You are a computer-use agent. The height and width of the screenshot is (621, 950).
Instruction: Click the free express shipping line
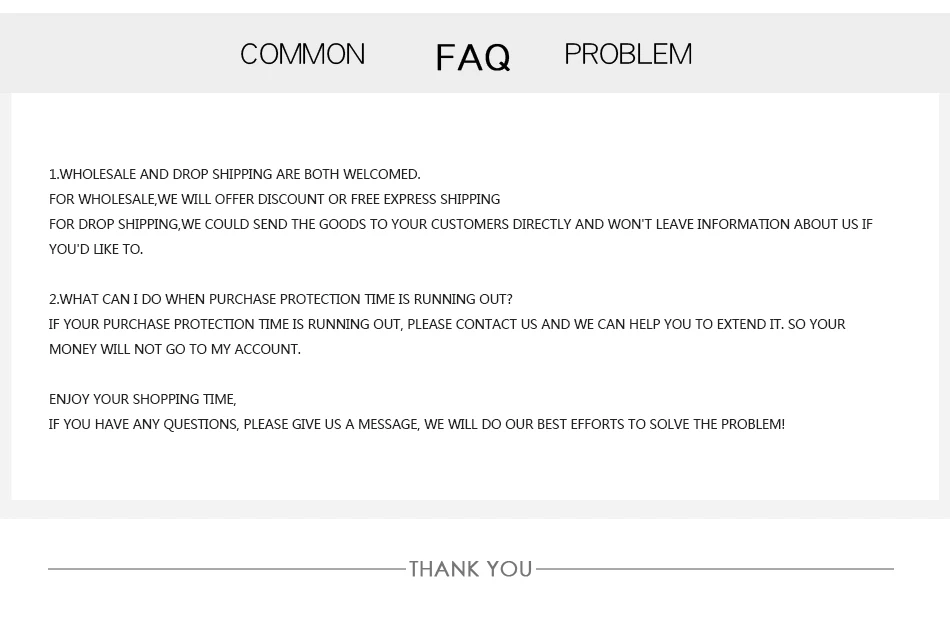pyautogui.click(x=274, y=199)
